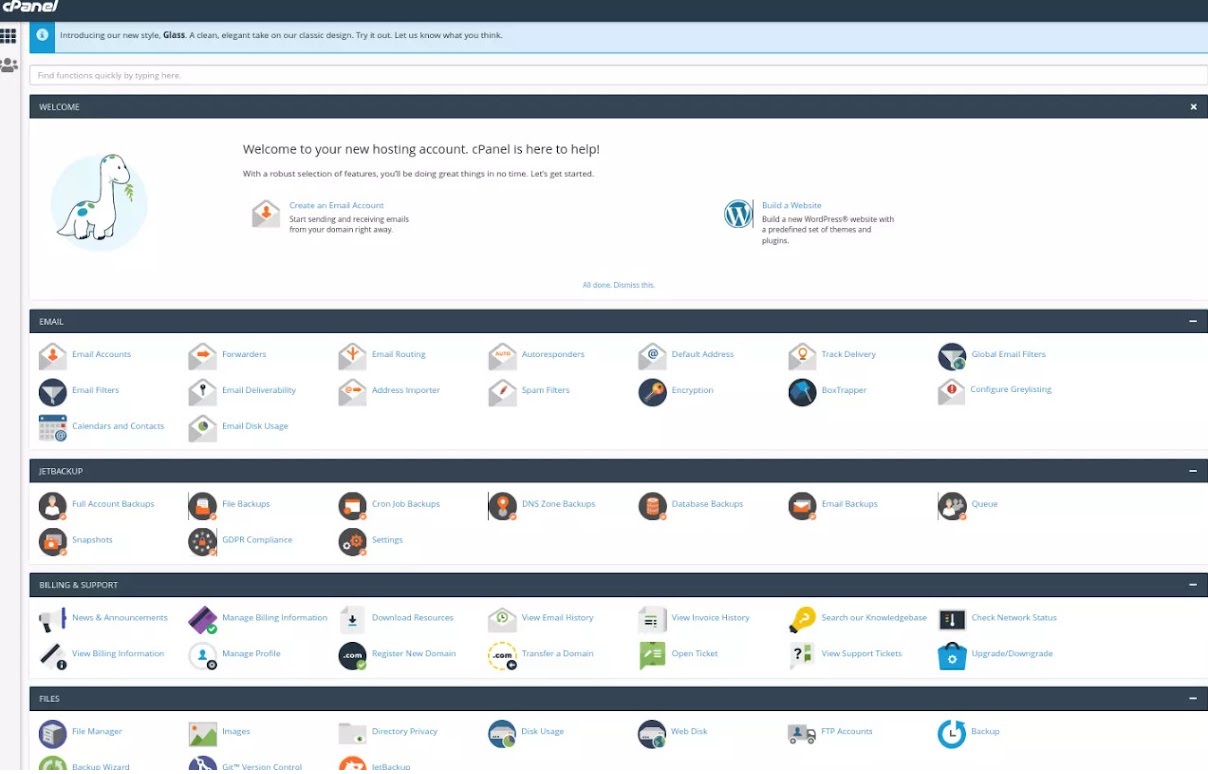Click the User Manager people icon in sidebar

9,65
